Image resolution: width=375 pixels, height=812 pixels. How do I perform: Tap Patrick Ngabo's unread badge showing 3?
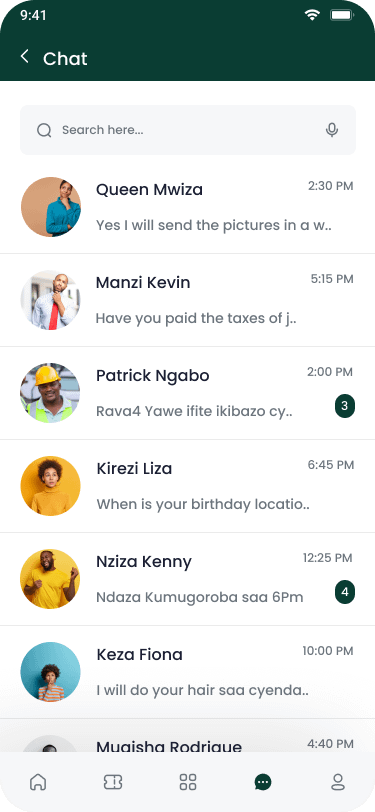pyautogui.click(x=345, y=406)
